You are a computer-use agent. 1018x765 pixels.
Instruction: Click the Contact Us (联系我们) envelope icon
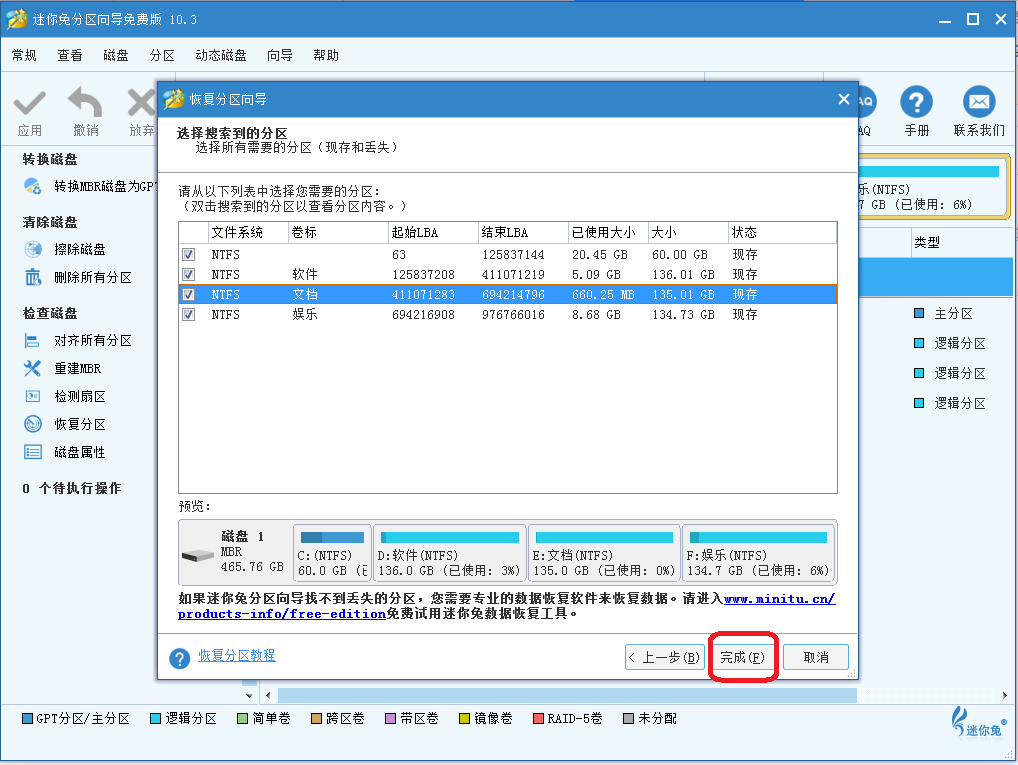coord(978,102)
